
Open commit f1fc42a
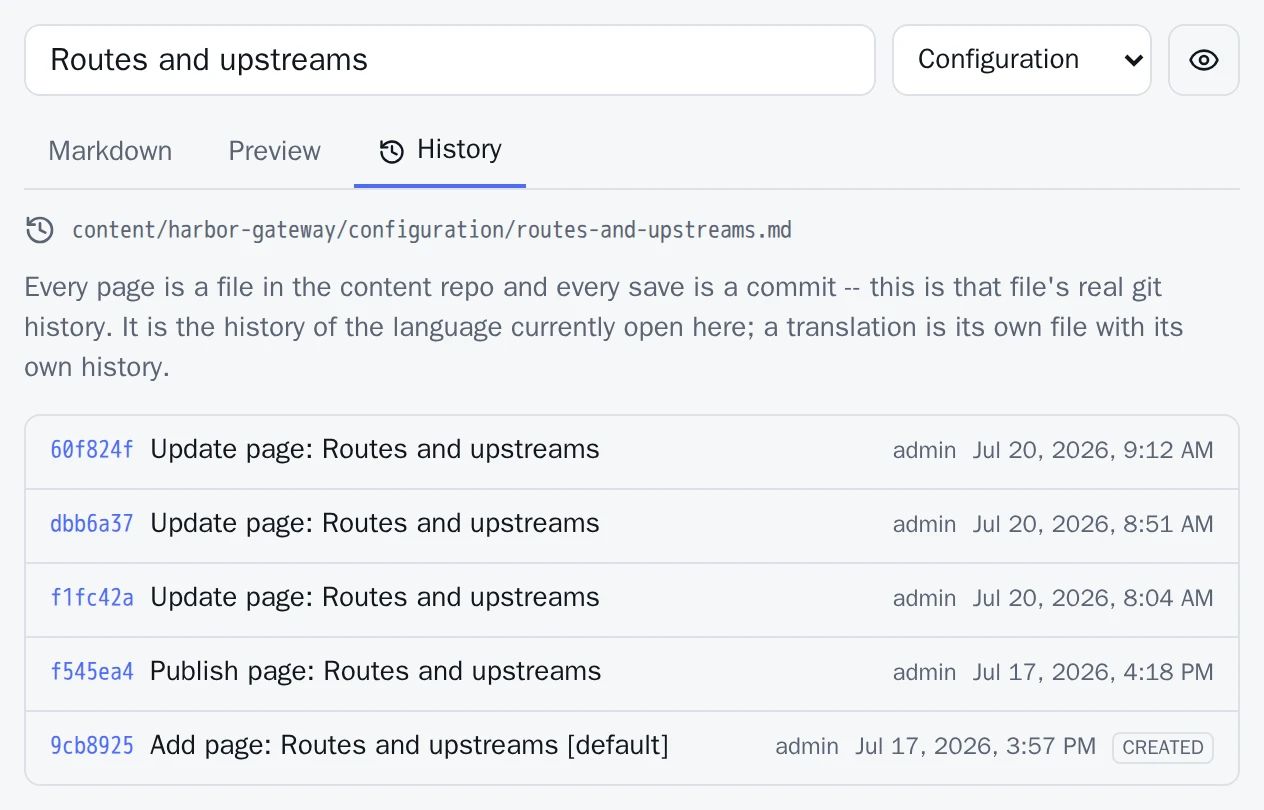pyautogui.click(x=92, y=598)
